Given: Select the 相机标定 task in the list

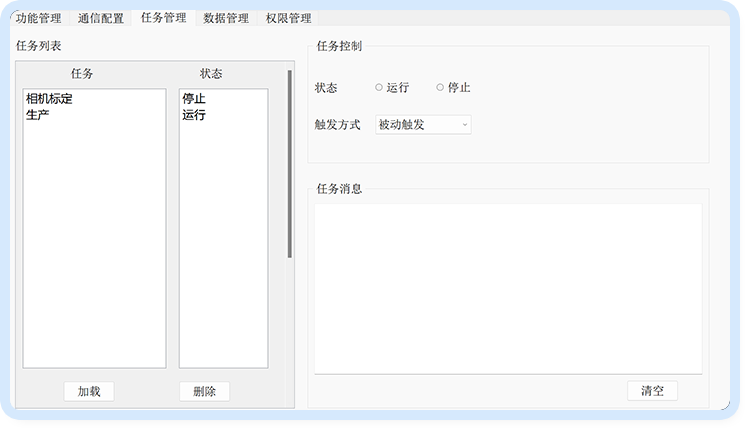Looking at the screenshot, I should point(49,100).
